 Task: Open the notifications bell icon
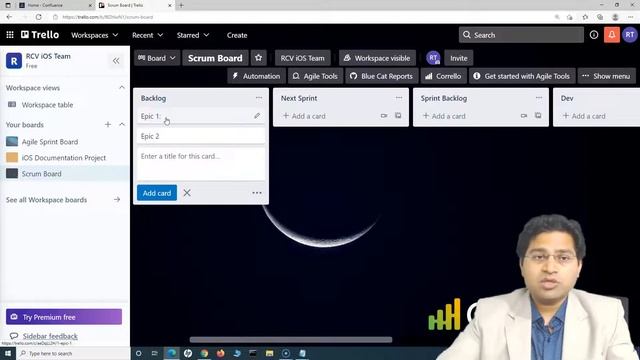611,35
